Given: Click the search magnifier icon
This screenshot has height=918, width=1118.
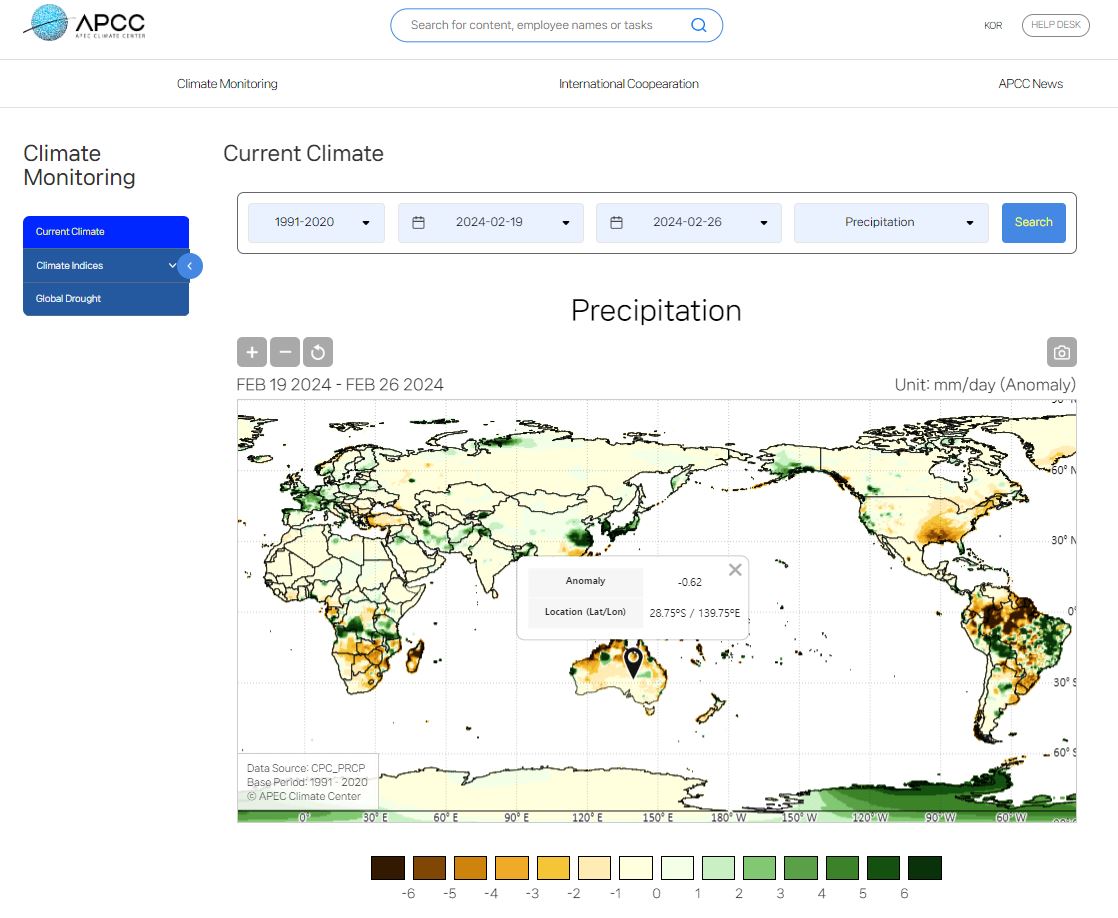Looking at the screenshot, I should pyautogui.click(x=699, y=25).
